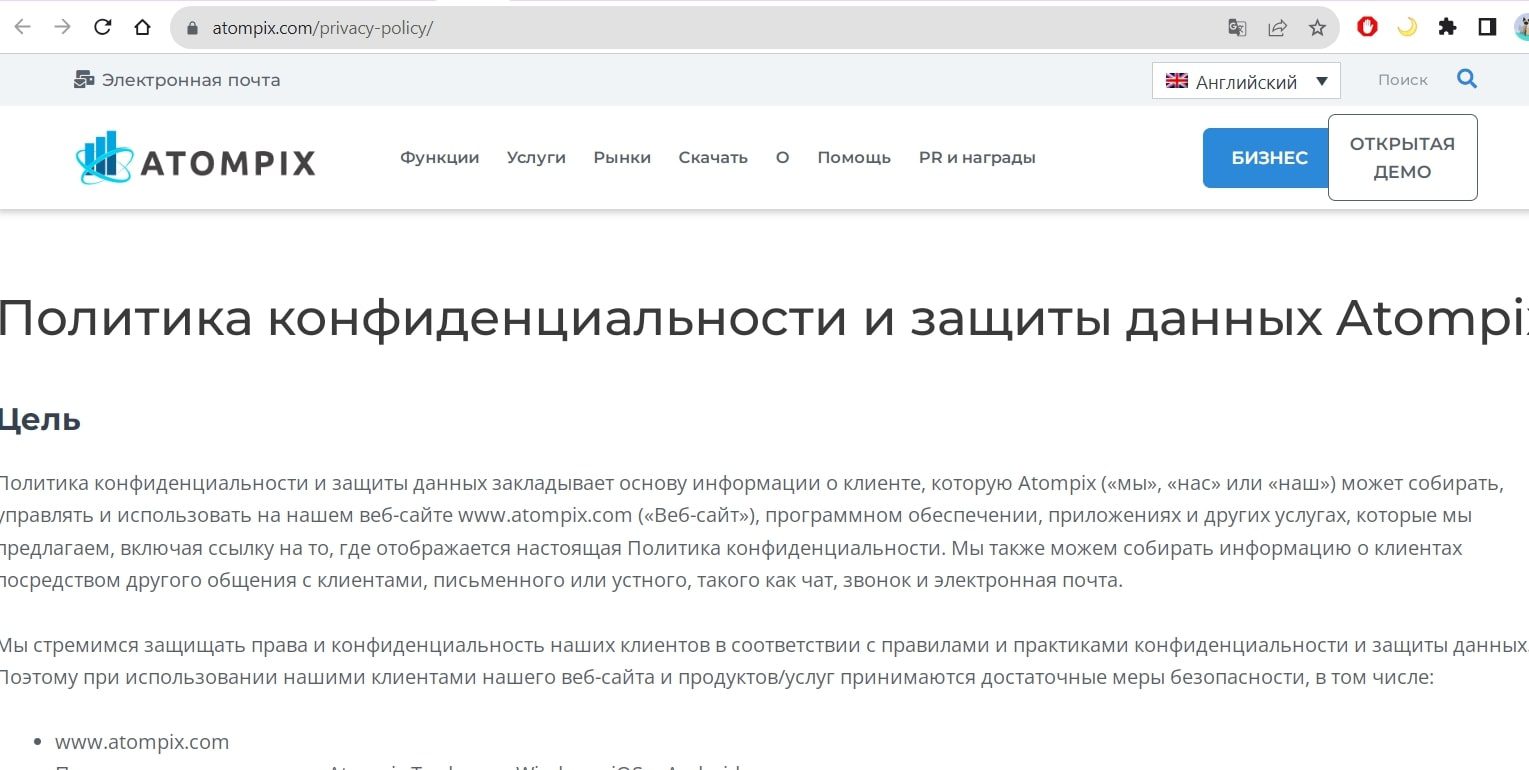Open the Google Translate icon in address bar
This screenshot has width=1529, height=770.
[x=1237, y=28]
